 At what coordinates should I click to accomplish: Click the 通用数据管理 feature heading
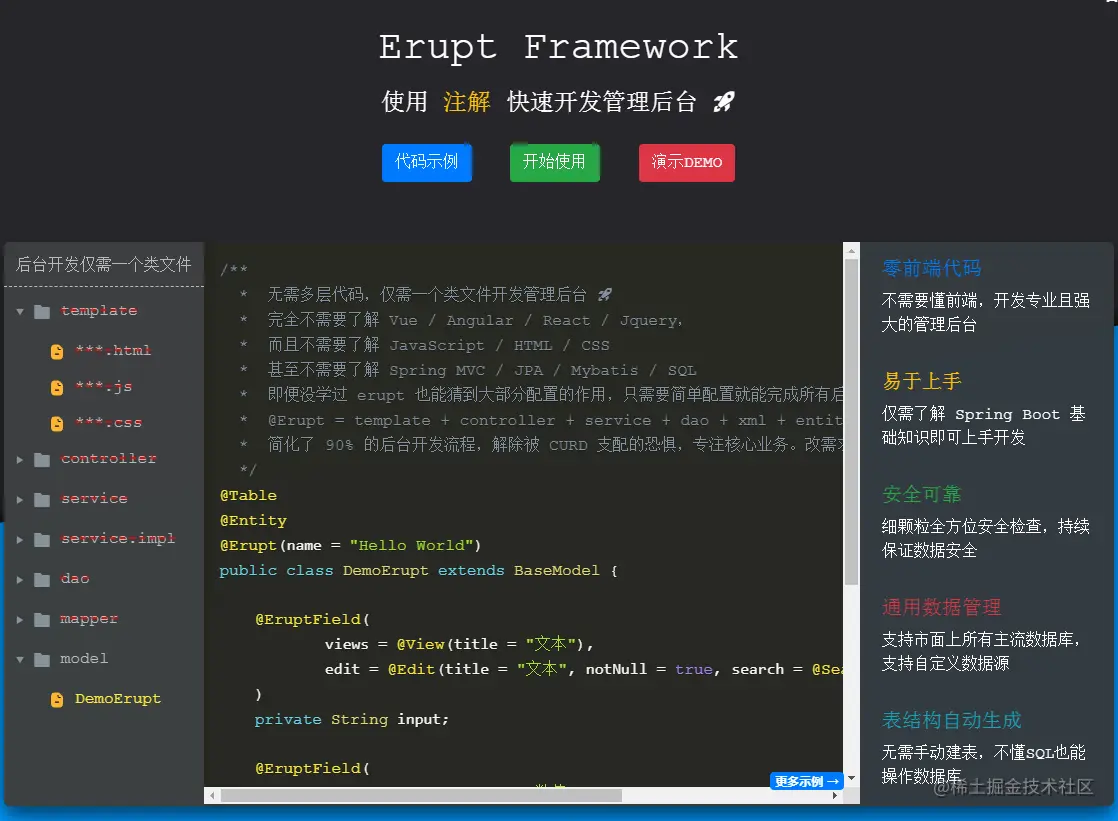tap(941, 607)
